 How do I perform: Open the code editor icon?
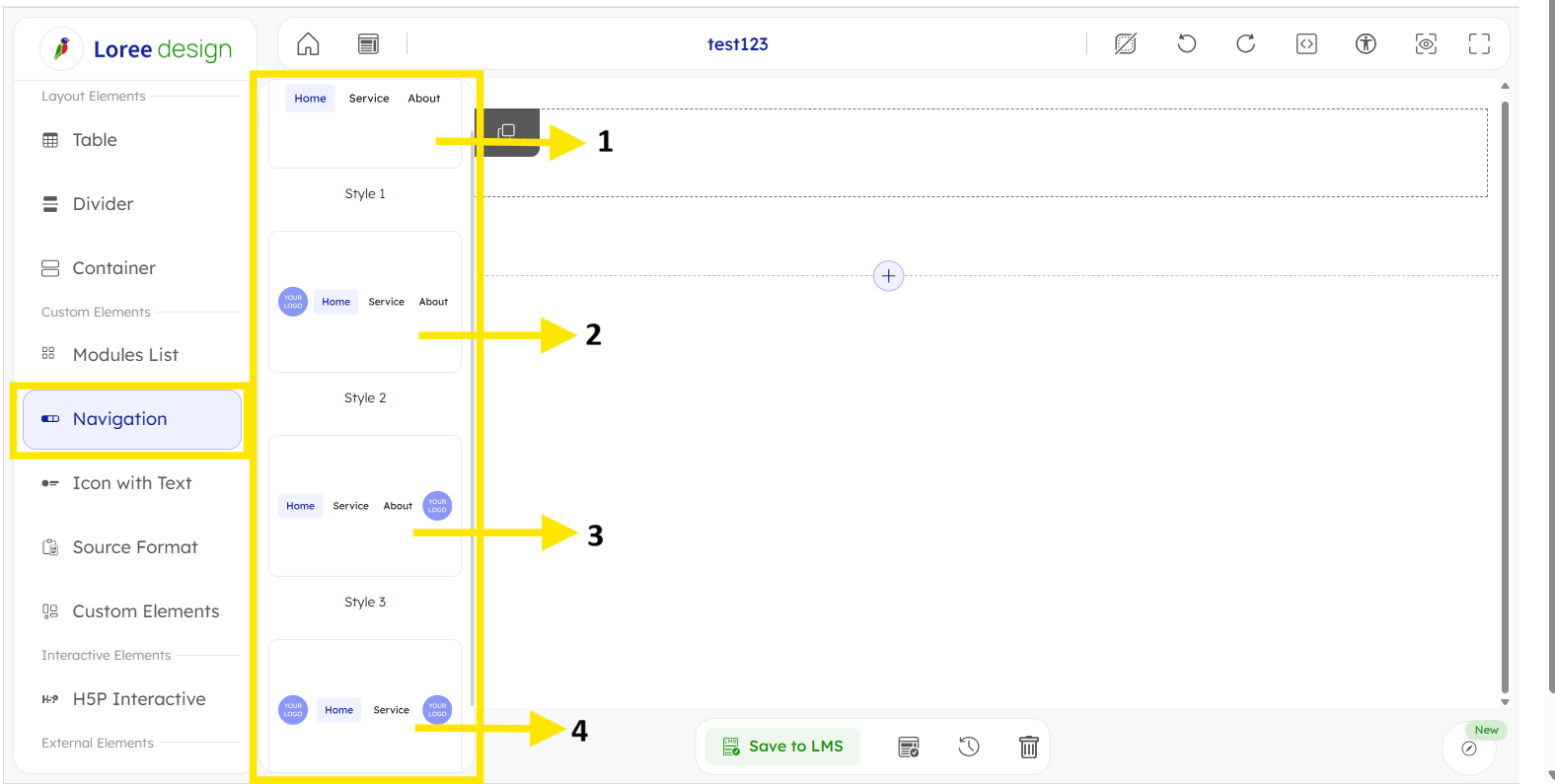[1306, 43]
